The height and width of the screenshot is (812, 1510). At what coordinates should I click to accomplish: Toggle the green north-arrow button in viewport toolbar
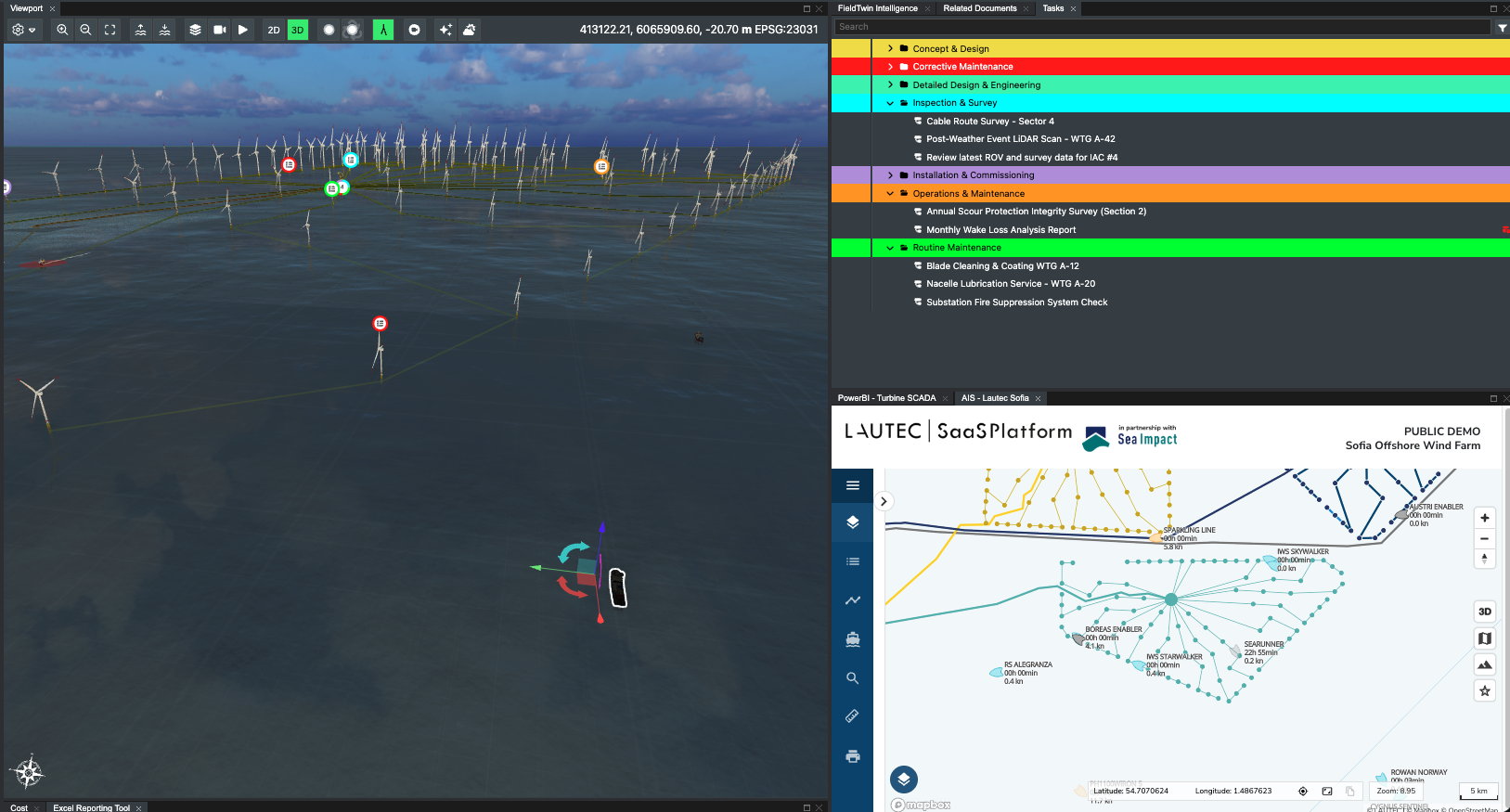point(383,30)
